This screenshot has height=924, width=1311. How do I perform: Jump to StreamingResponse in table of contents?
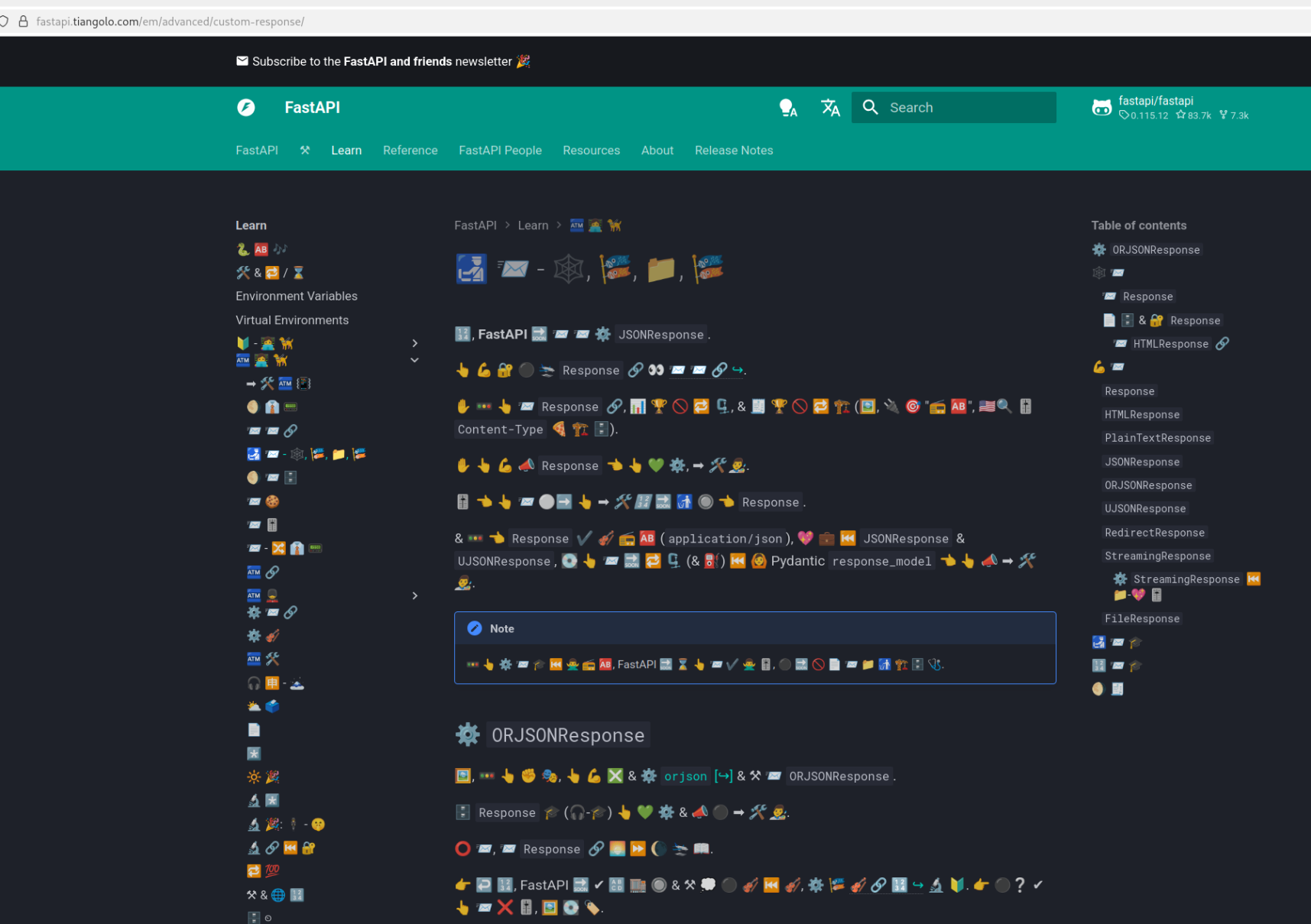click(x=1157, y=556)
